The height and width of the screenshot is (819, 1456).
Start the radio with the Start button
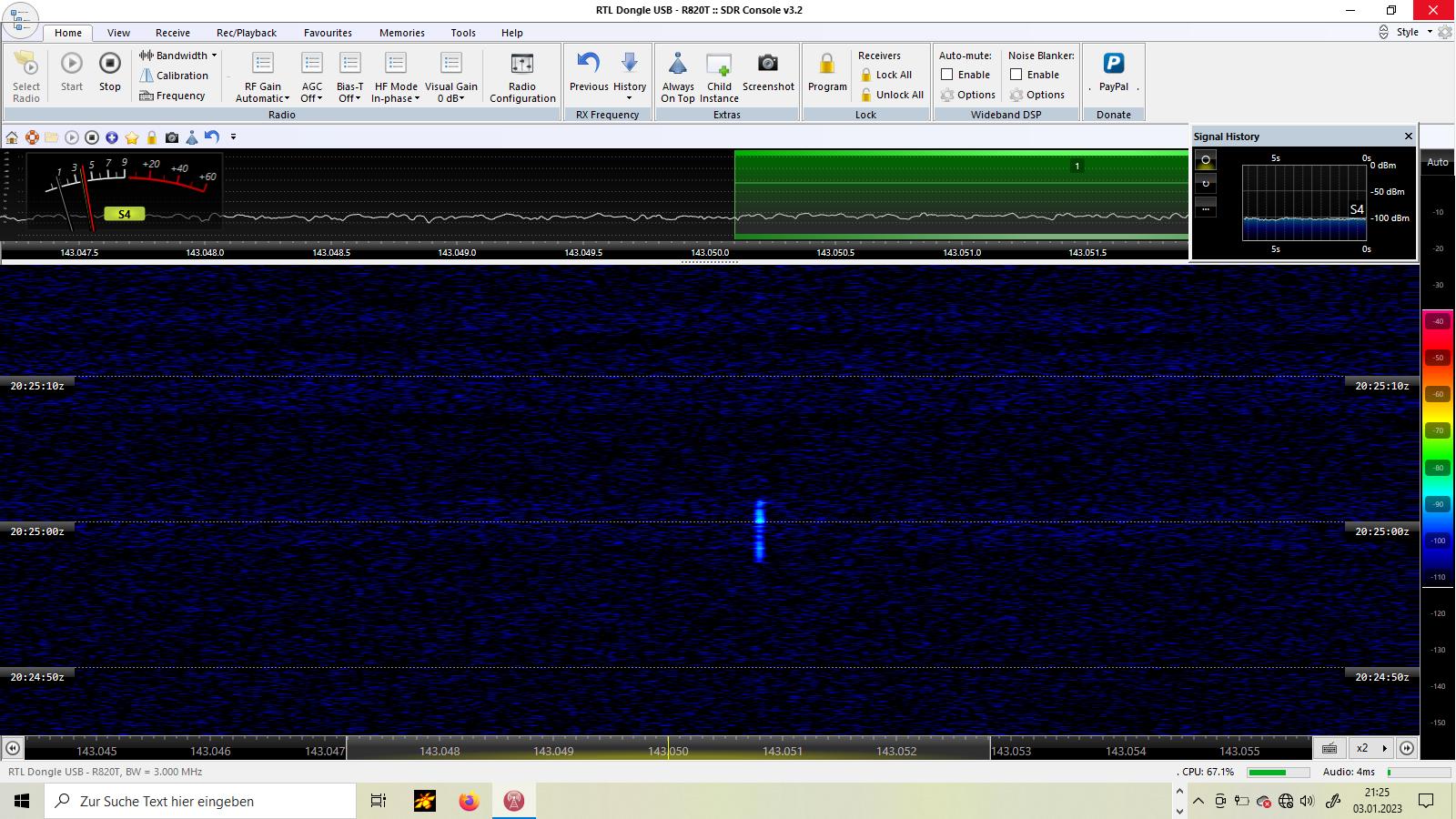coord(72,72)
